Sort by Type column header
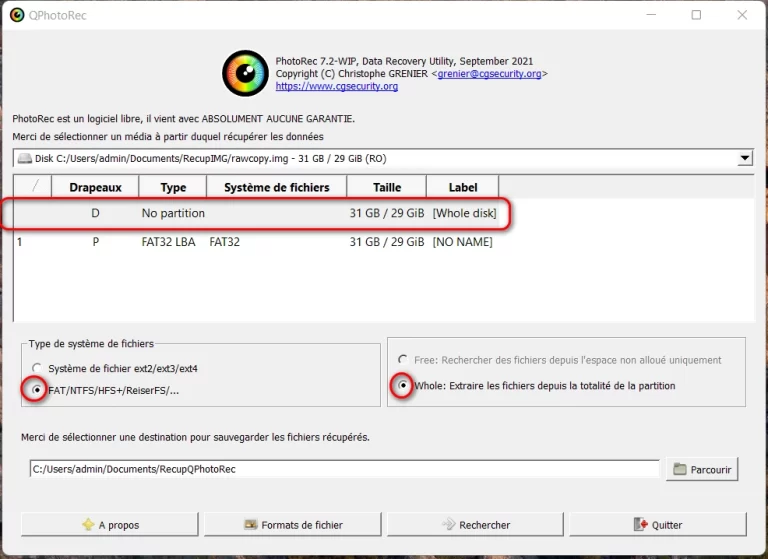 point(173,187)
